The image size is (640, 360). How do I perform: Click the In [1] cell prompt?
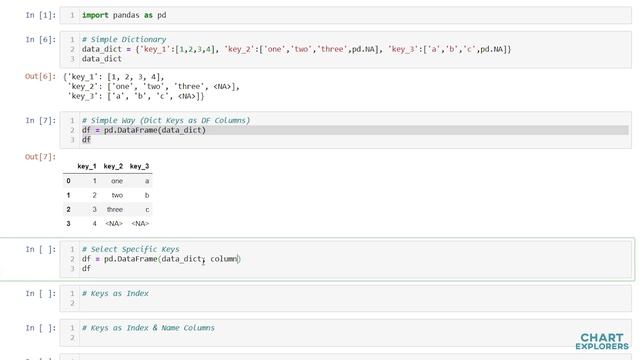41,15
